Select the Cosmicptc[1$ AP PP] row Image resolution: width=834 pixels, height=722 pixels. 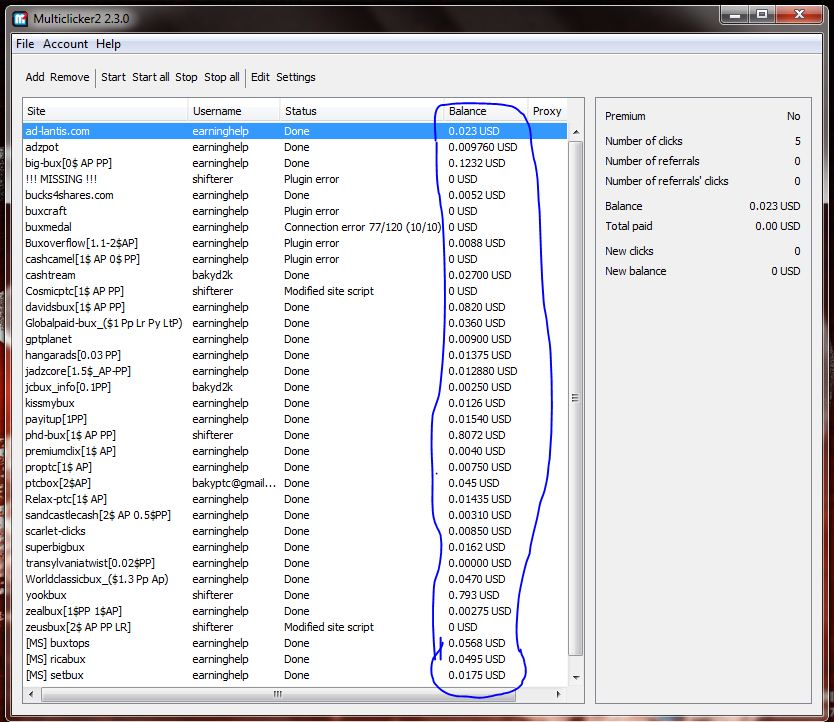click(295, 291)
